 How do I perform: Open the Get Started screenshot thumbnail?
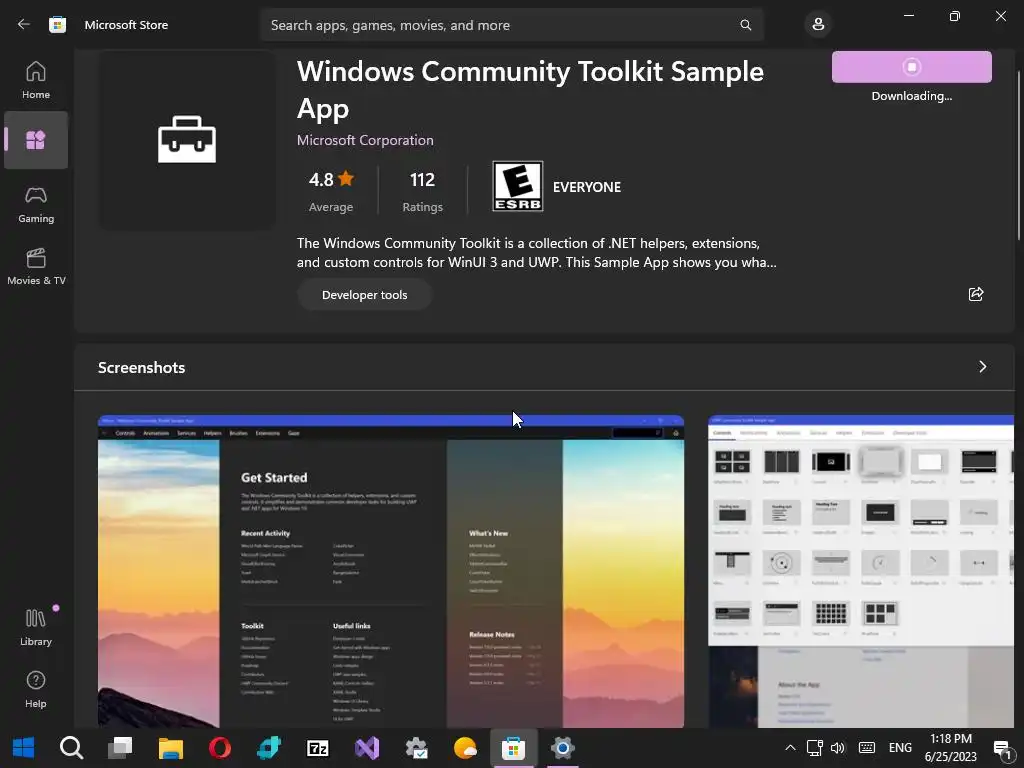pyautogui.click(x=391, y=571)
